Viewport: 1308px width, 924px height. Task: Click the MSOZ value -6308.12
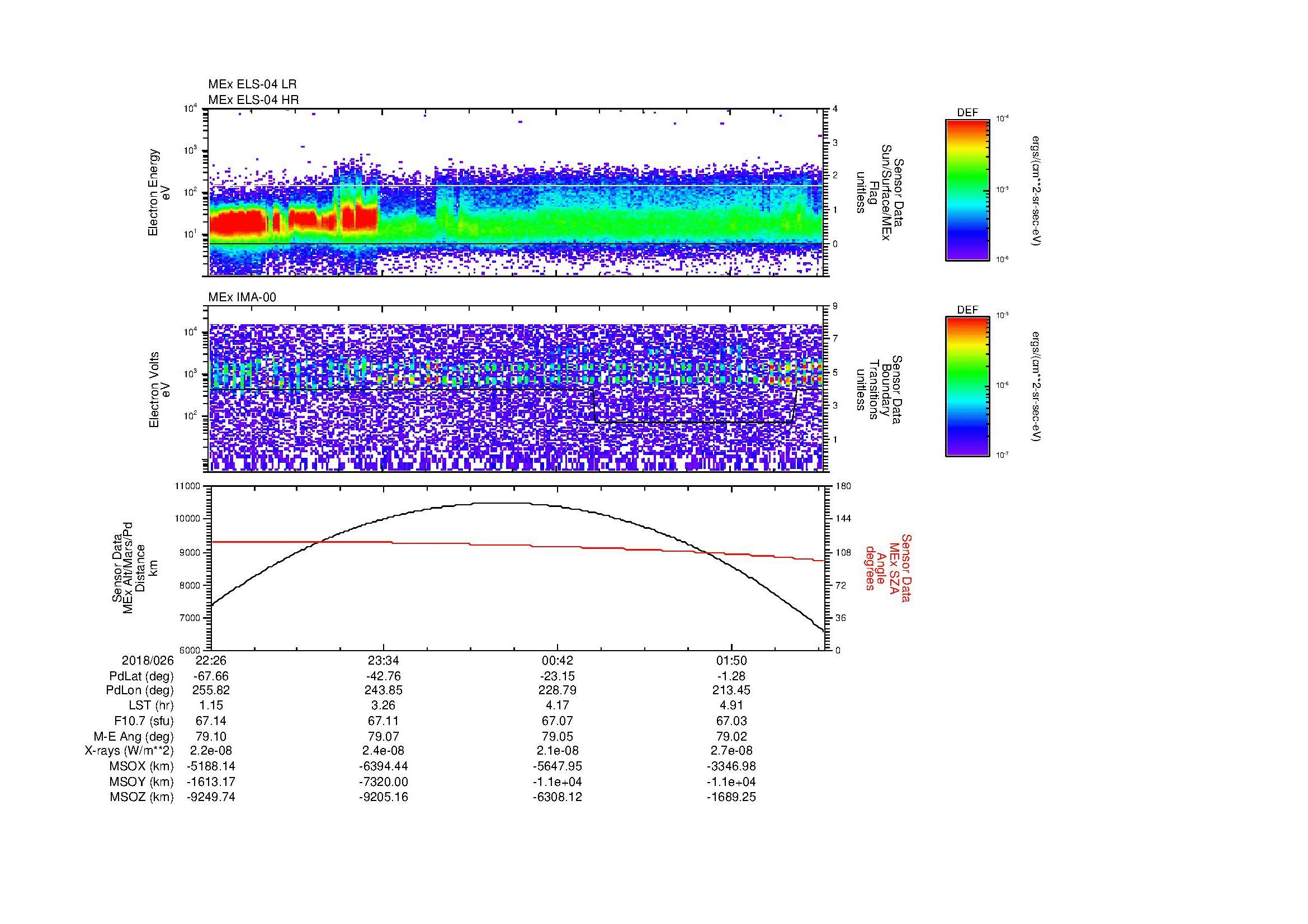click(557, 797)
